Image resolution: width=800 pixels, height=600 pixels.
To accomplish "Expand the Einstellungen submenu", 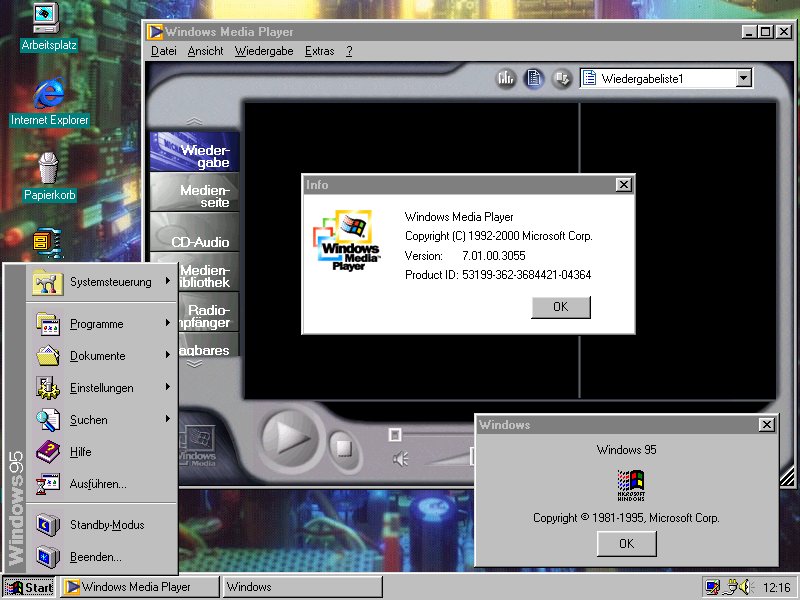I will 101,388.
